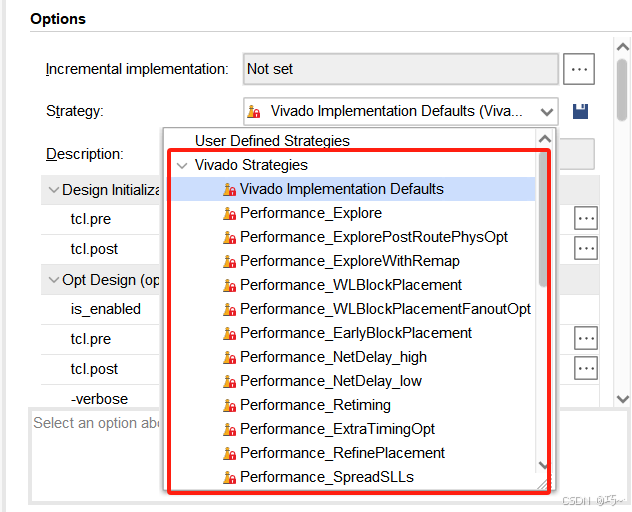This screenshot has height=512, width=632.
Task: Open the Strategy combo box dropdown arrow
Action: [547, 111]
